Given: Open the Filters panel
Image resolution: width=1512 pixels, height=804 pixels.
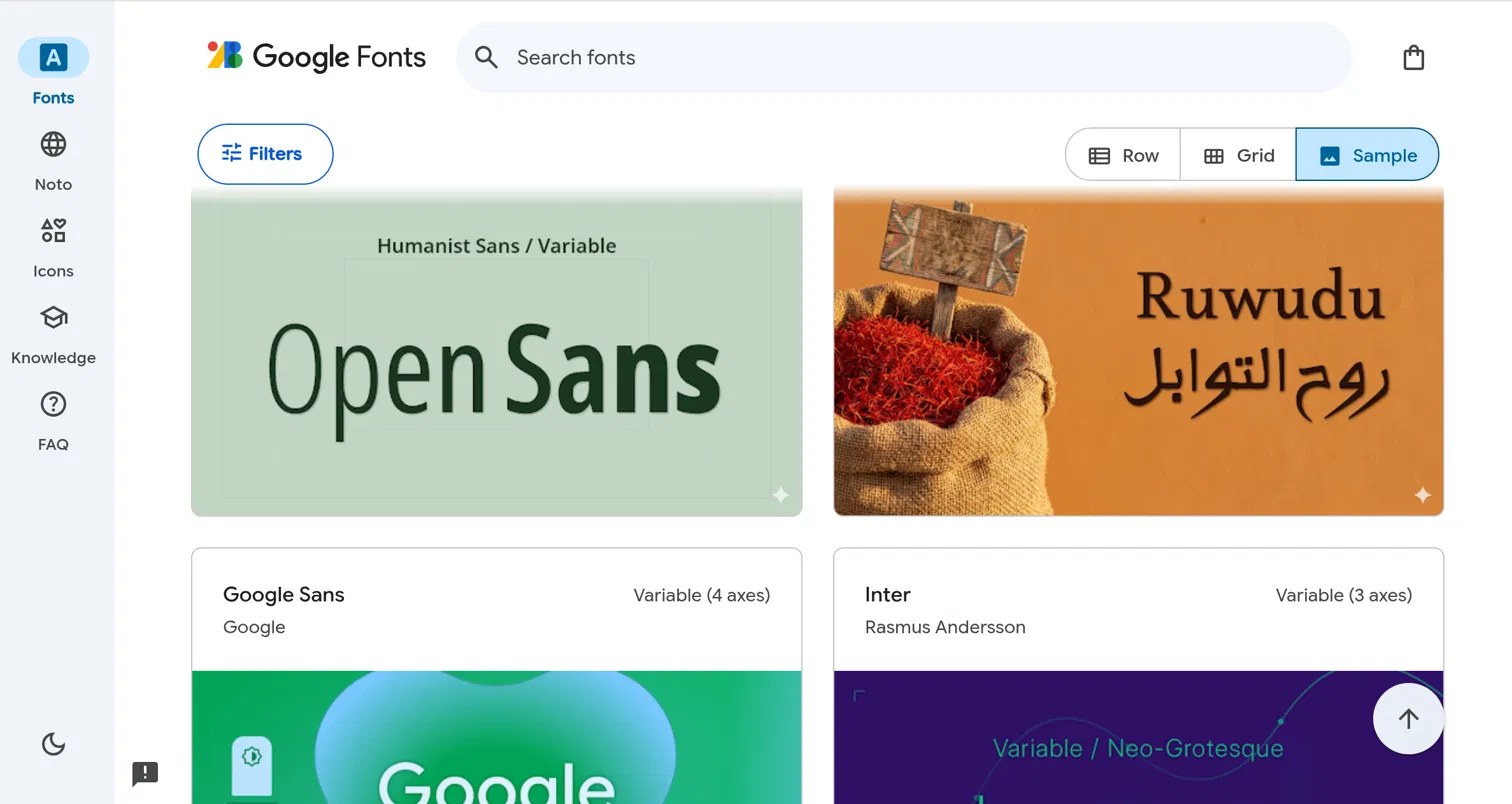Looking at the screenshot, I should 265,154.
